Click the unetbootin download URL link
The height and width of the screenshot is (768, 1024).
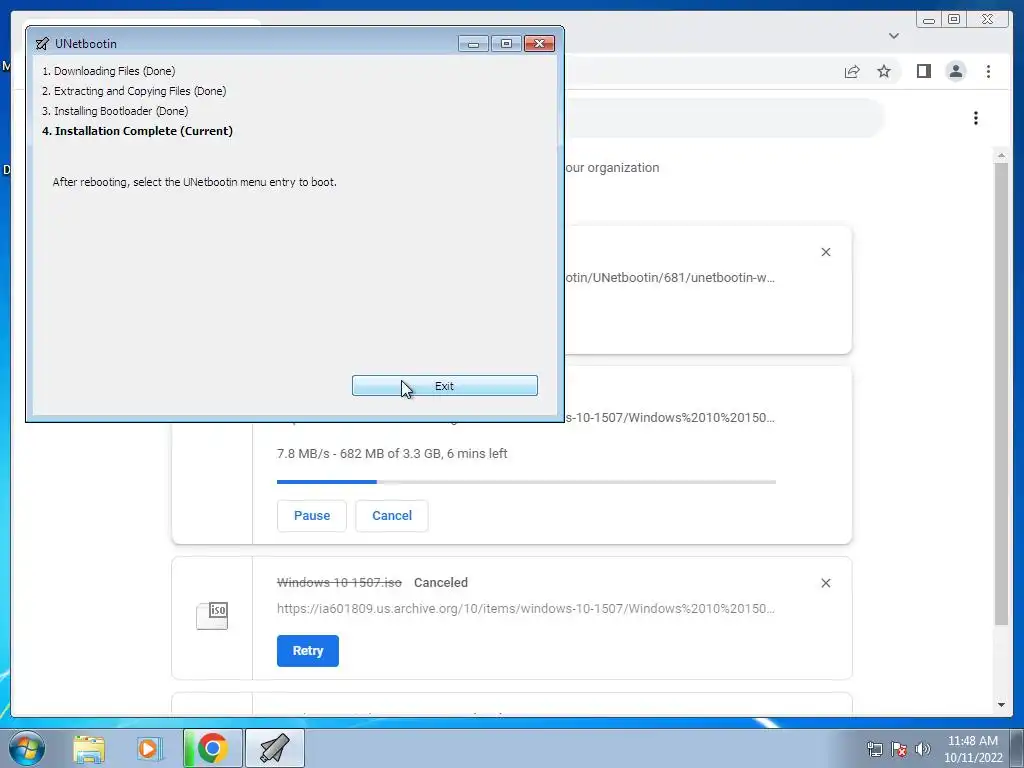pyautogui.click(x=670, y=278)
